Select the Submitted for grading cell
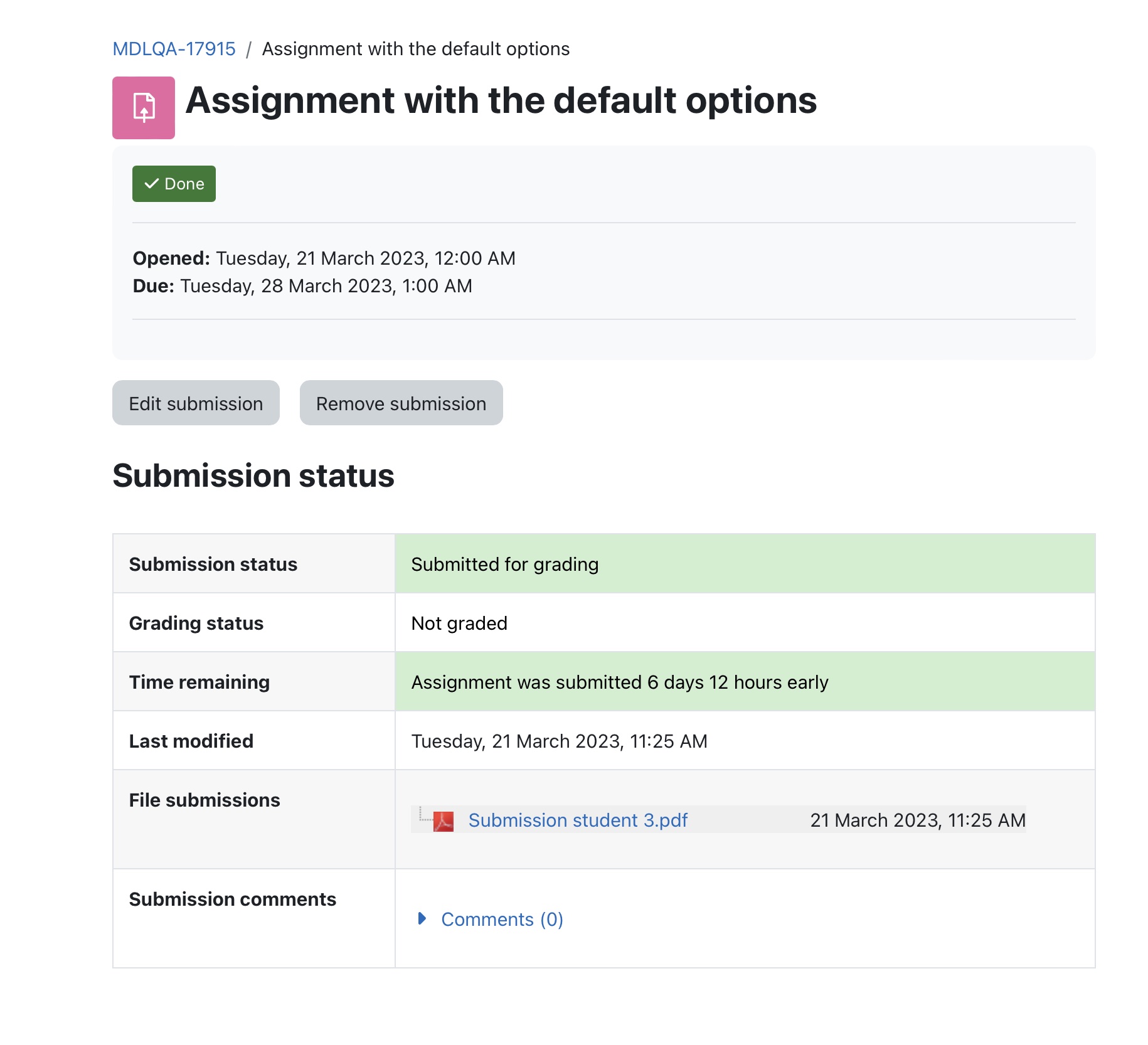Screen dimensions: 1148x1045 [745, 564]
